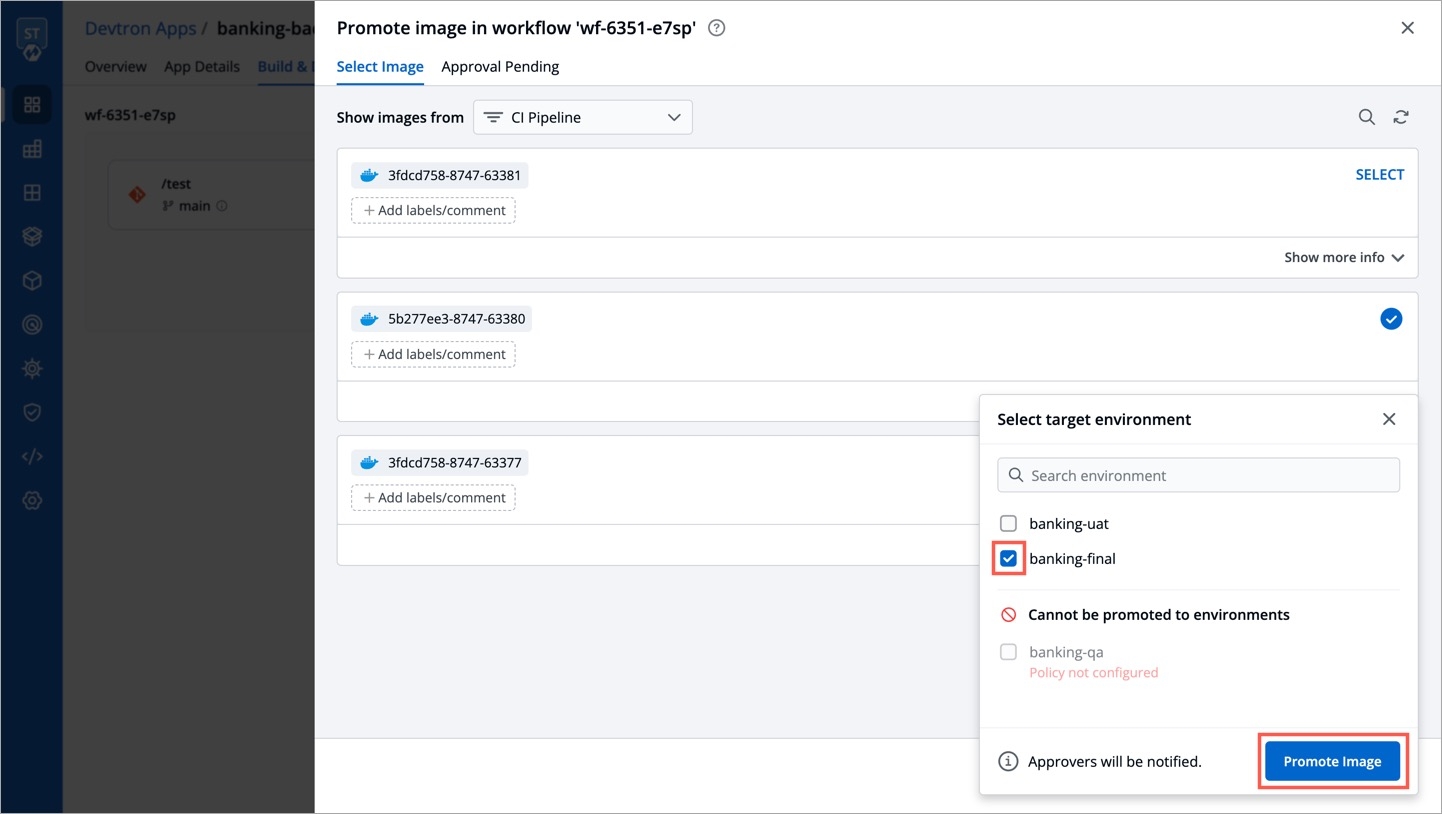Click the refresh images icon

click(1401, 117)
